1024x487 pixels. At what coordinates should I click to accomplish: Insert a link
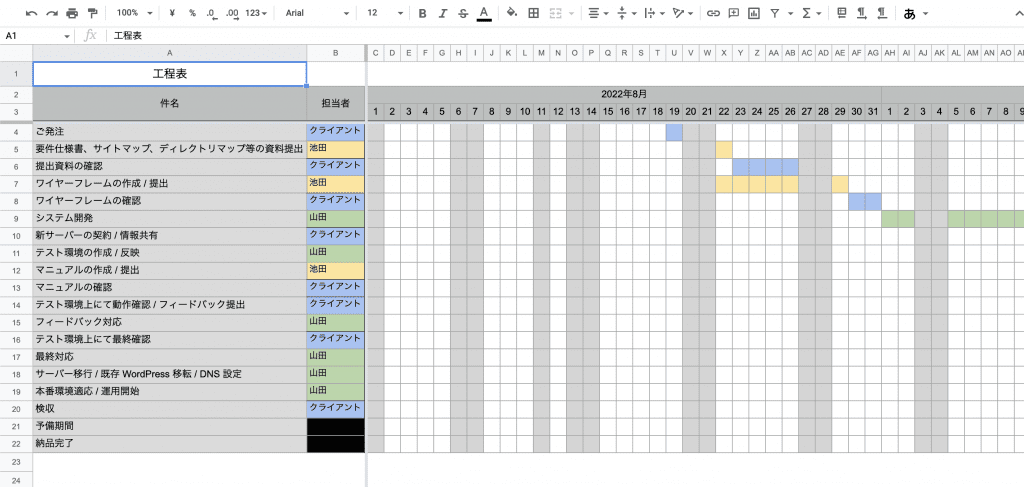[714, 13]
